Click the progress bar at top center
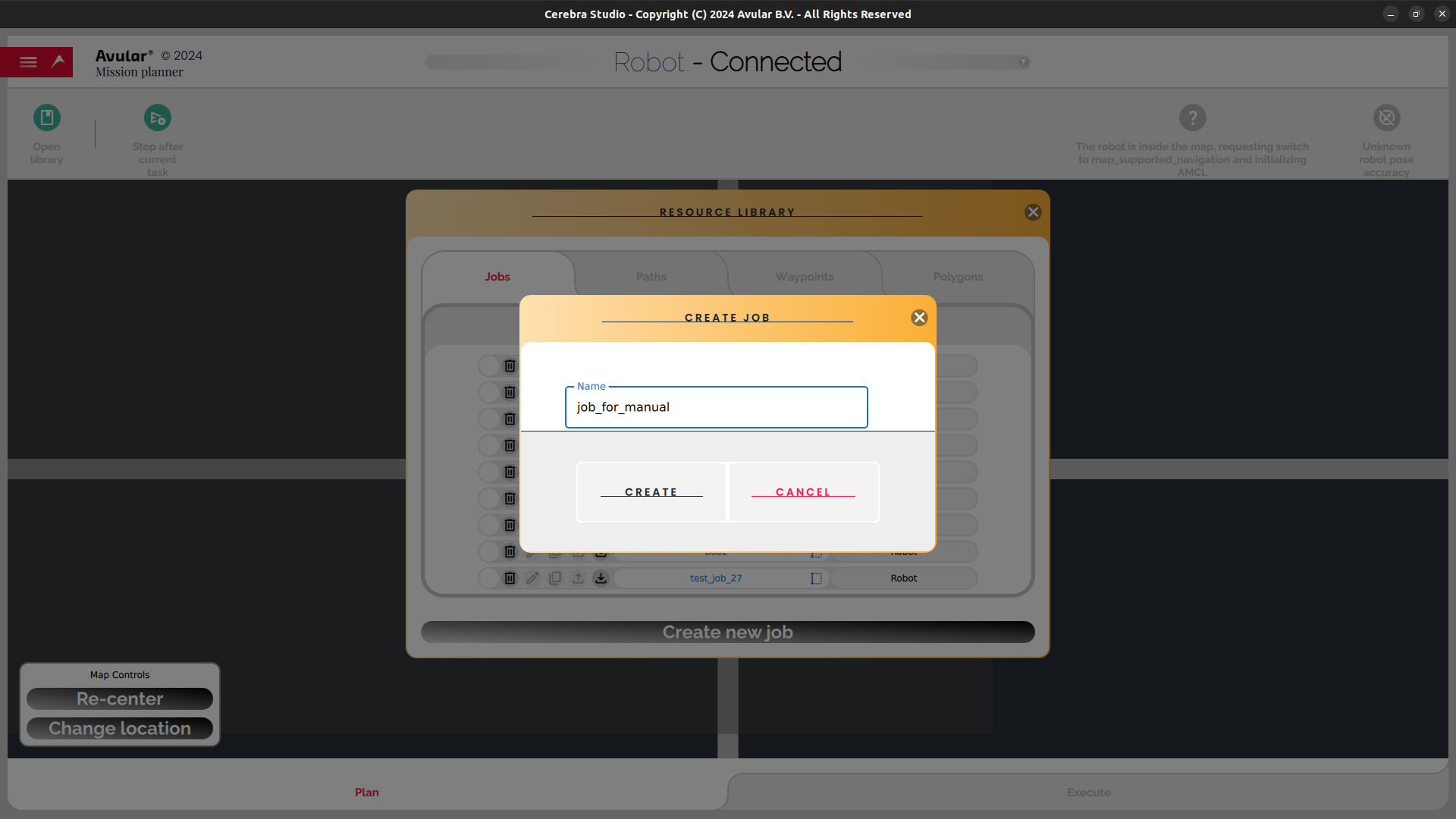The height and width of the screenshot is (819, 1456). point(727,62)
